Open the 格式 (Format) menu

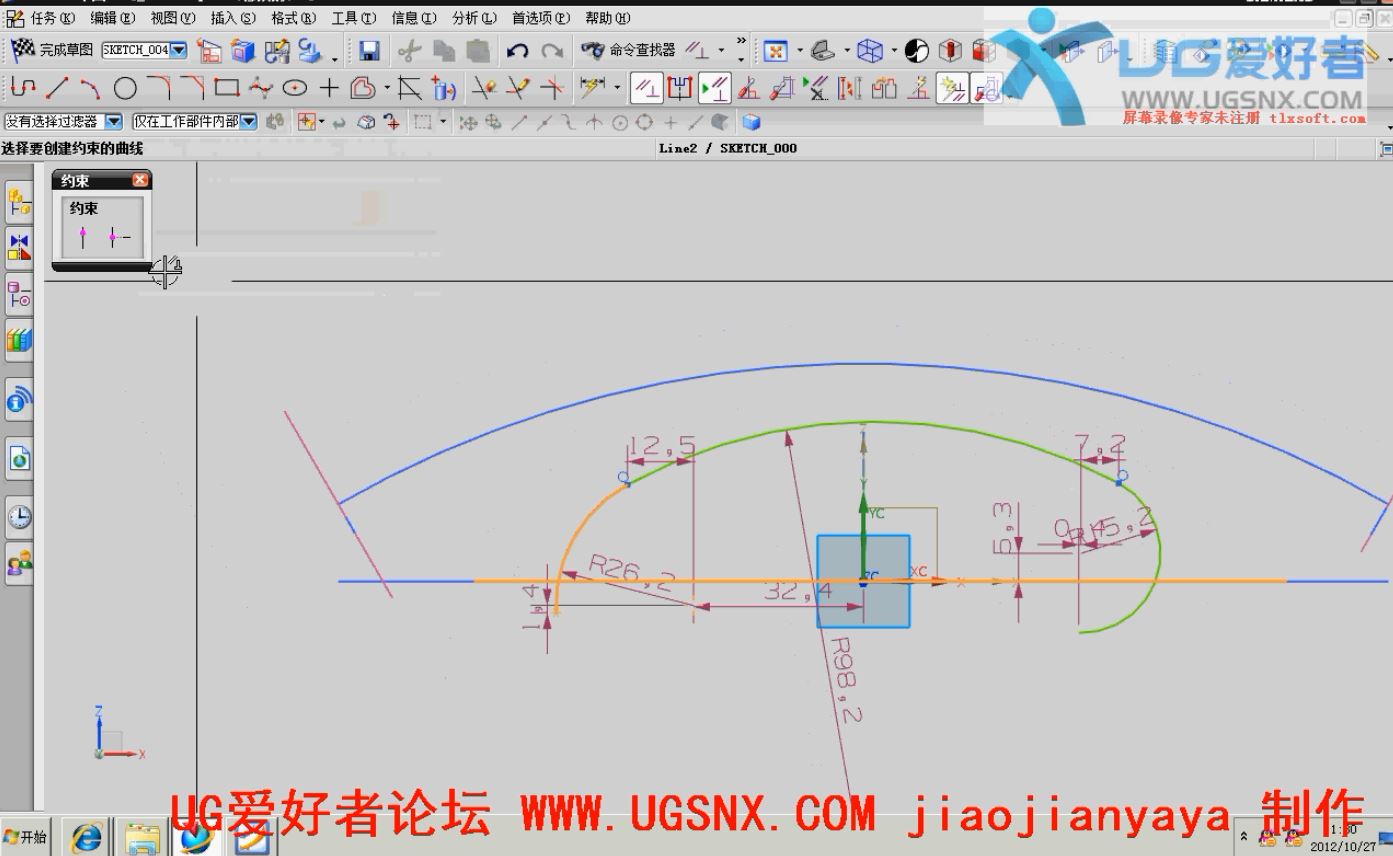[293, 18]
